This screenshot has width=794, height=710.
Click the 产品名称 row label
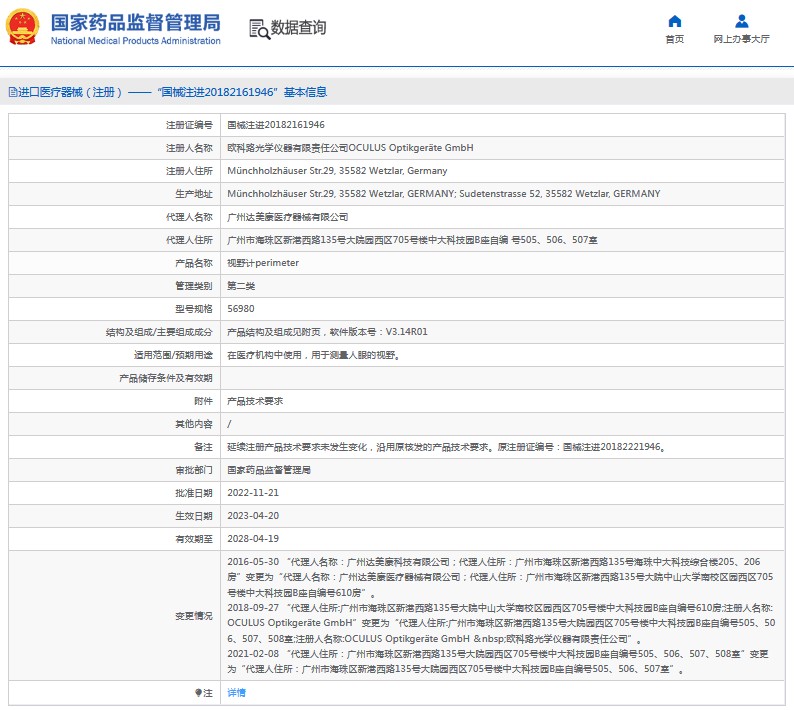(x=194, y=263)
